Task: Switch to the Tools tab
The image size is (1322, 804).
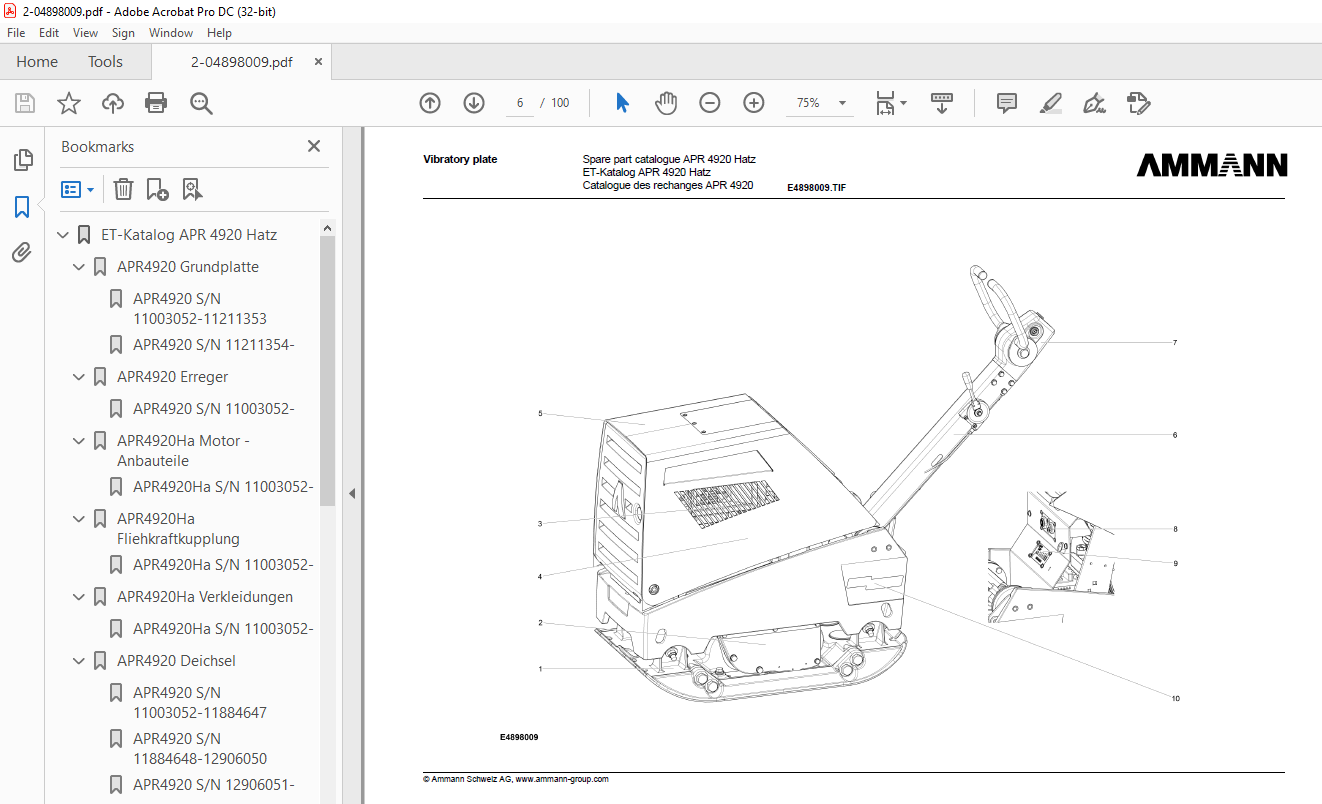Action: 105,62
